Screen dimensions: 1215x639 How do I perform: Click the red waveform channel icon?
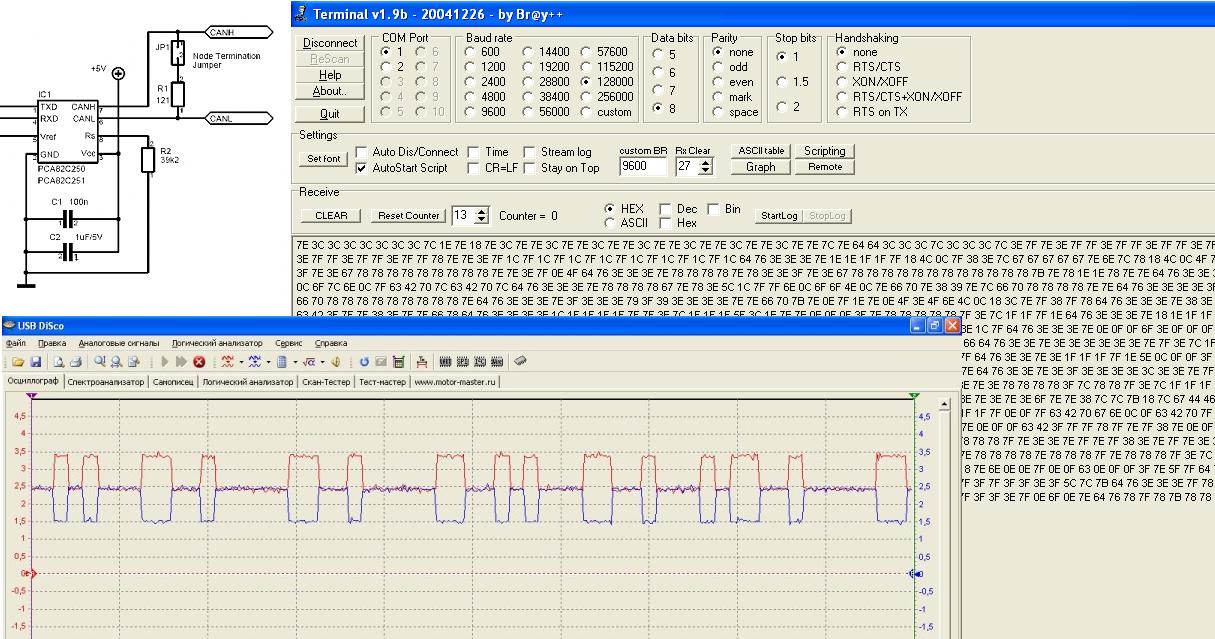pos(226,361)
